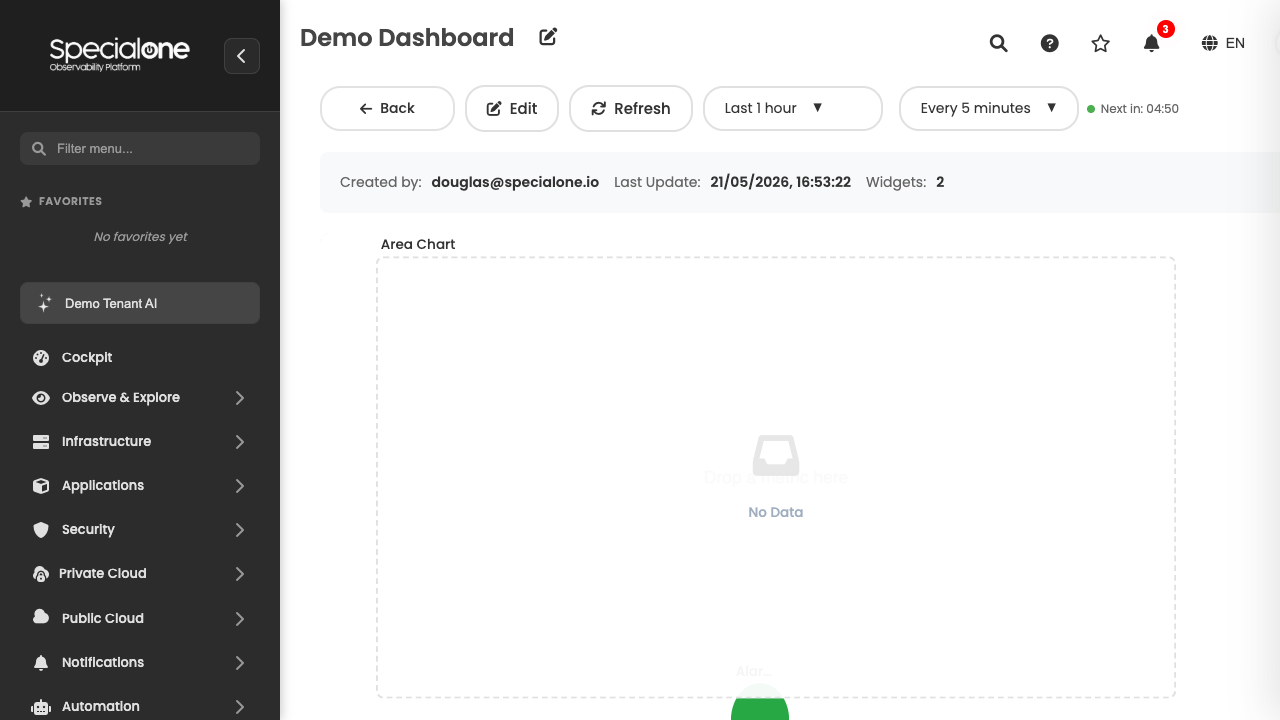Click the Next in countdown text
The height and width of the screenshot is (720, 1280).
(x=1139, y=109)
